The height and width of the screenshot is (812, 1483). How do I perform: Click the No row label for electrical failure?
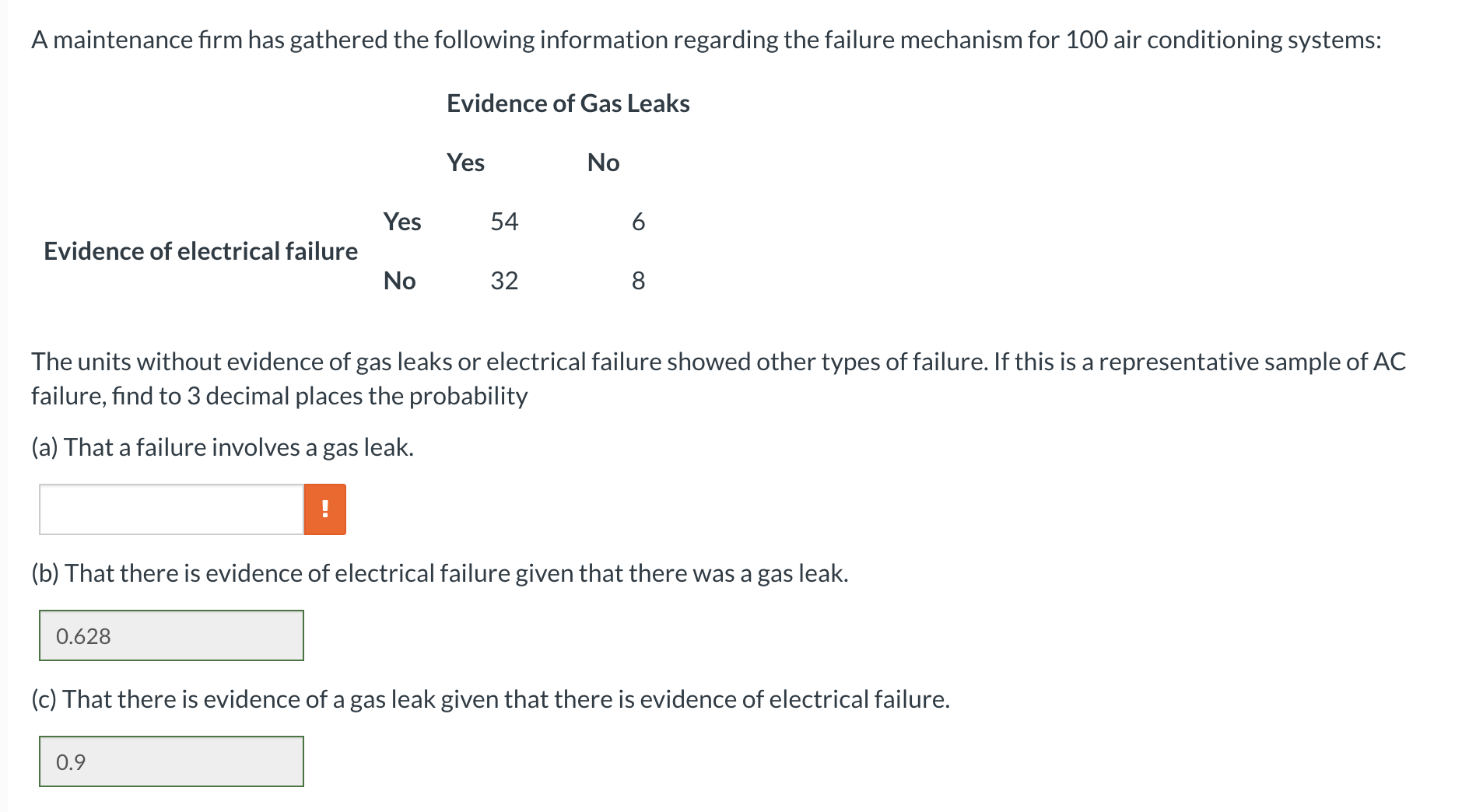click(398, 281)
